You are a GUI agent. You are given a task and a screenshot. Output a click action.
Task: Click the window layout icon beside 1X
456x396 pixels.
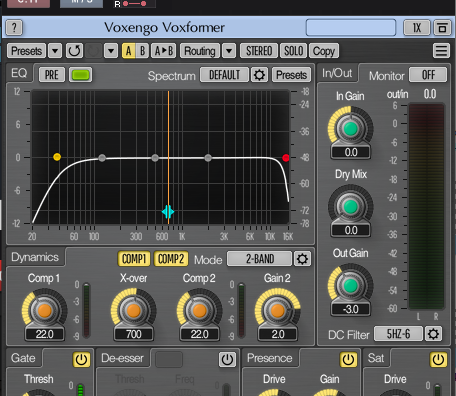coord(442,28)
